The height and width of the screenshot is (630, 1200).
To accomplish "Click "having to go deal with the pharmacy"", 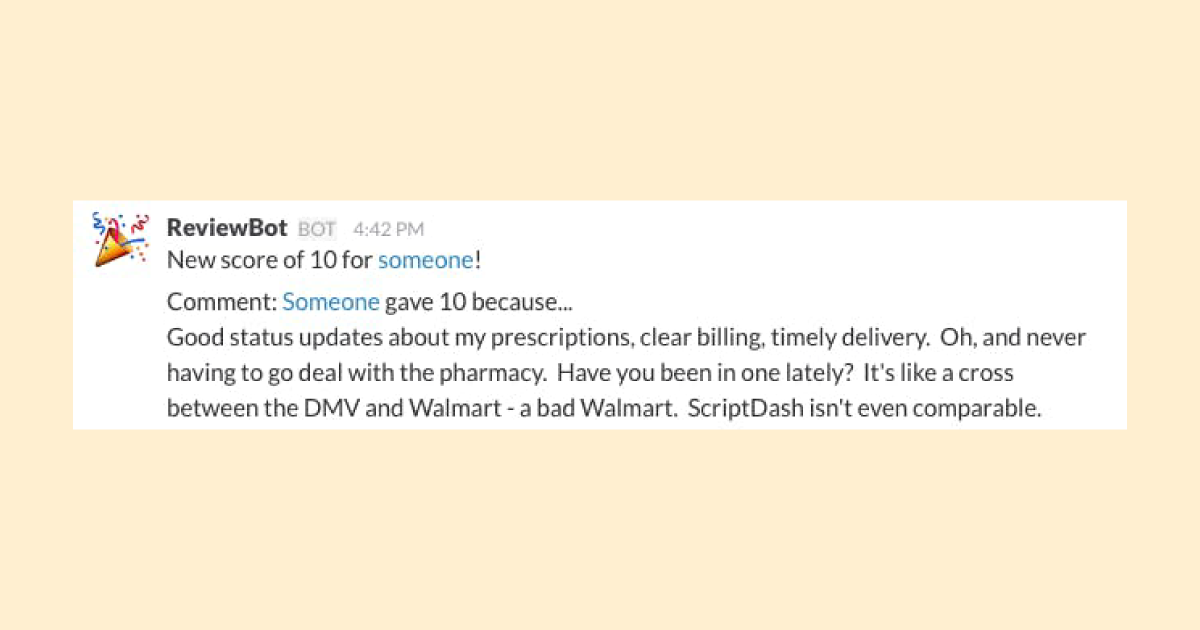I will (356, 373).
